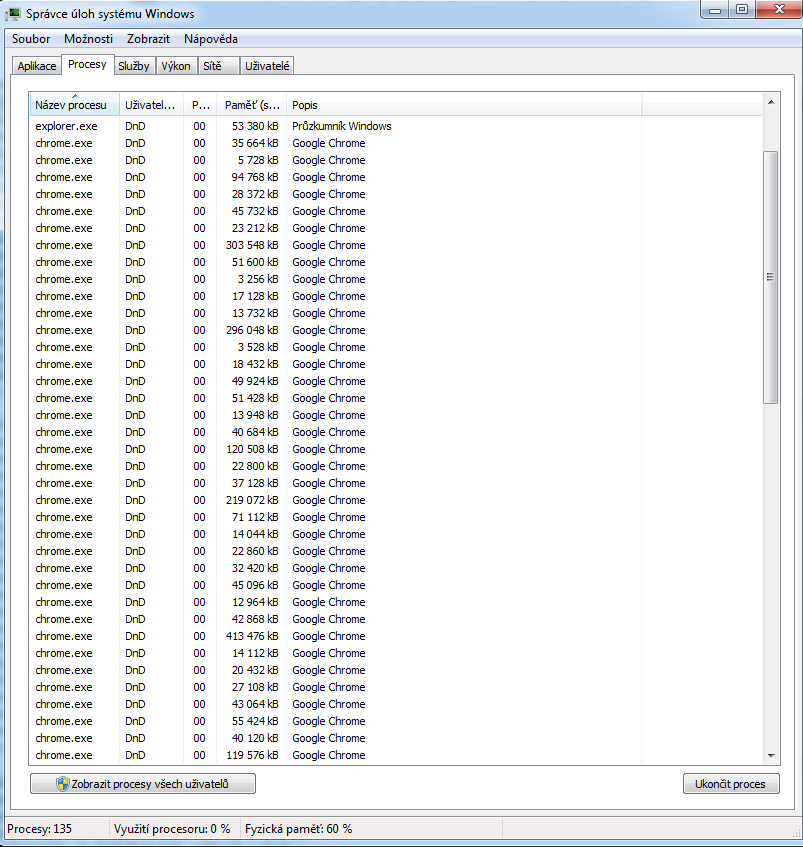This screenshot has width=803, height=847.
Task: Select chrome.exe row using 49 924 kB
Action: coord(336,381)
